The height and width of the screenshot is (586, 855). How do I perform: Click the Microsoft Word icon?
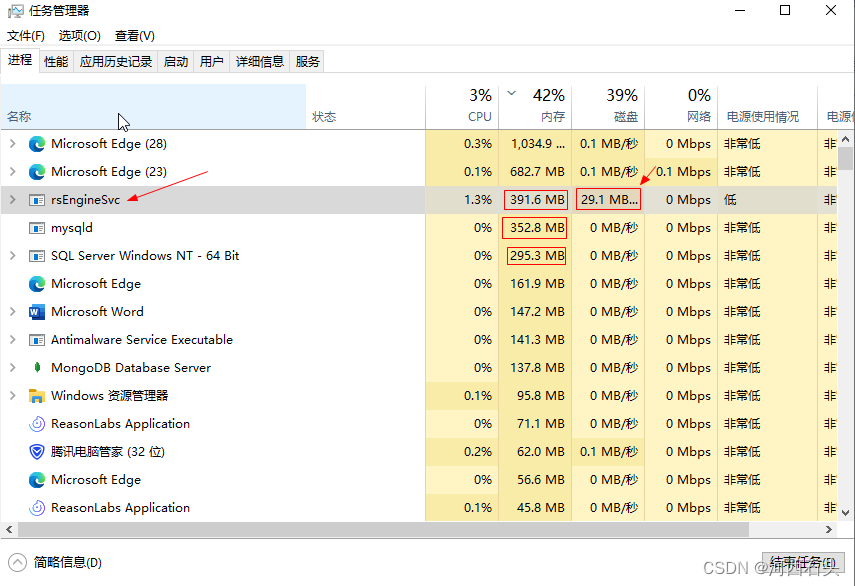click(x=37, y=312)
